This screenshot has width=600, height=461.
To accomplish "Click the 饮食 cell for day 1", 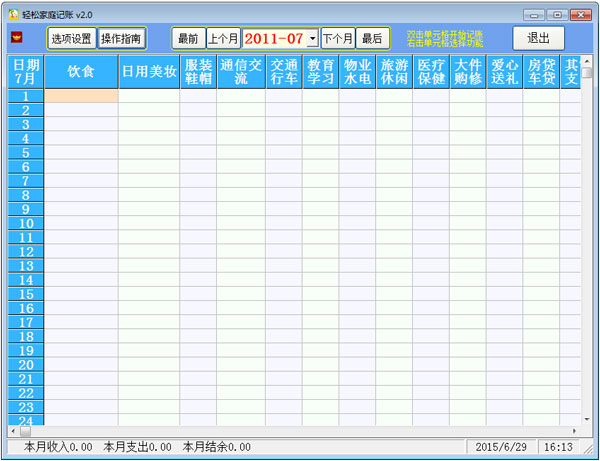I will (81, 96).
